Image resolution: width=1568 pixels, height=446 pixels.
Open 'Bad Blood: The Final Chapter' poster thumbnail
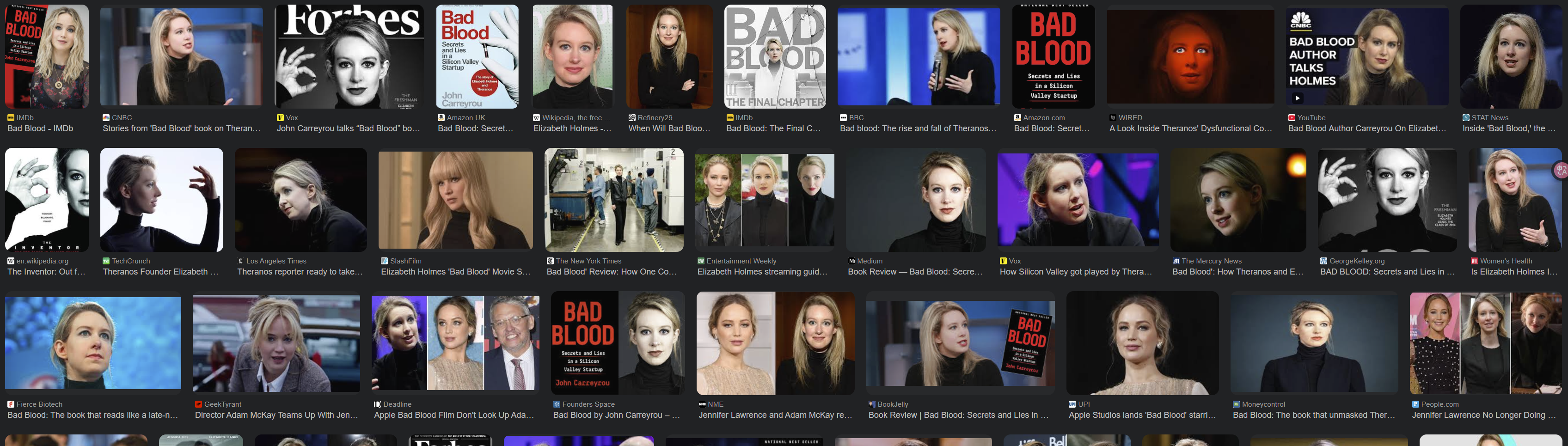[775, 56]
